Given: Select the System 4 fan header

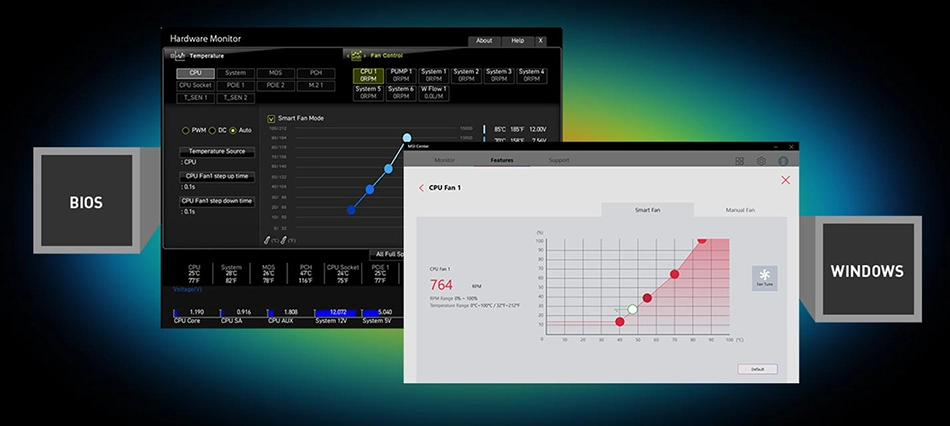Looking at the screenshot, I should pyautogui.click(x=531, y=75).
